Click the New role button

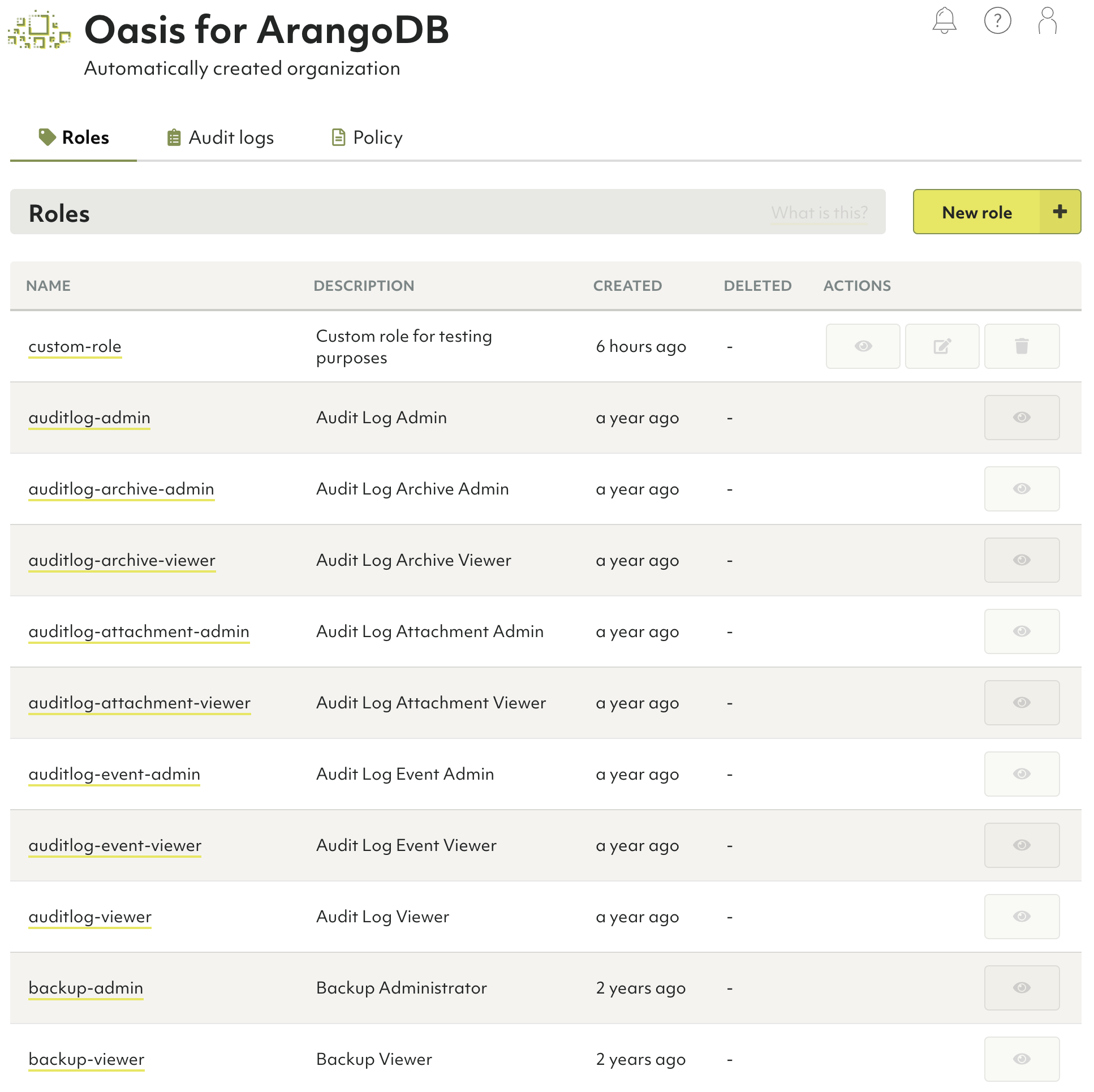(976, 212)
